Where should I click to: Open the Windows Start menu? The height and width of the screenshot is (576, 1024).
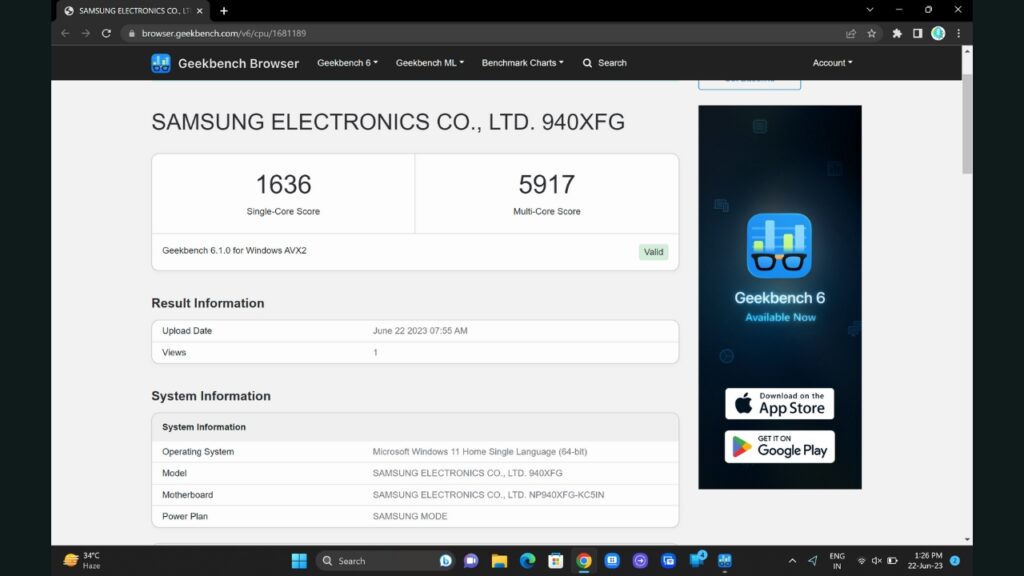click(299, 561)
